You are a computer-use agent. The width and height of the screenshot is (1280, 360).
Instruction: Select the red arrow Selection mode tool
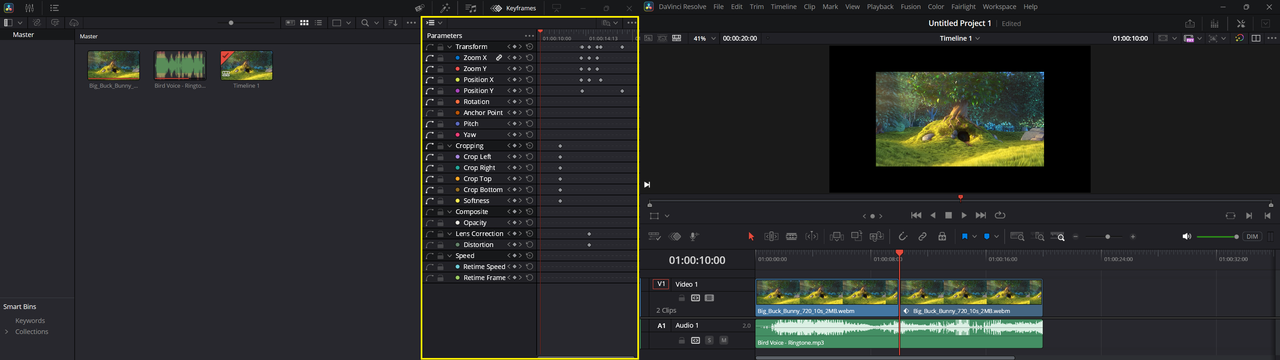751,237
